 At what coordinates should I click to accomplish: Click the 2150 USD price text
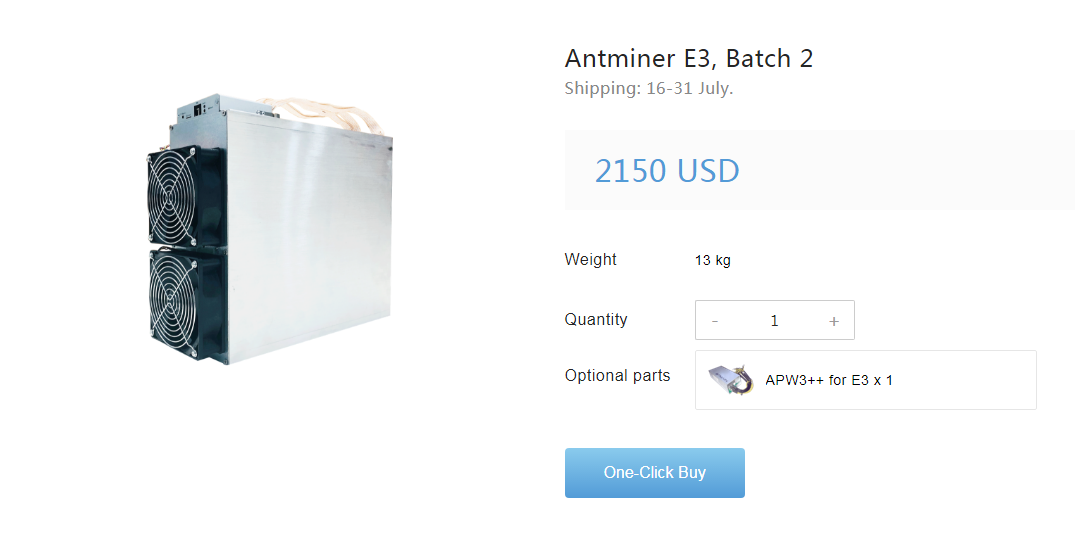click(667, 171)
